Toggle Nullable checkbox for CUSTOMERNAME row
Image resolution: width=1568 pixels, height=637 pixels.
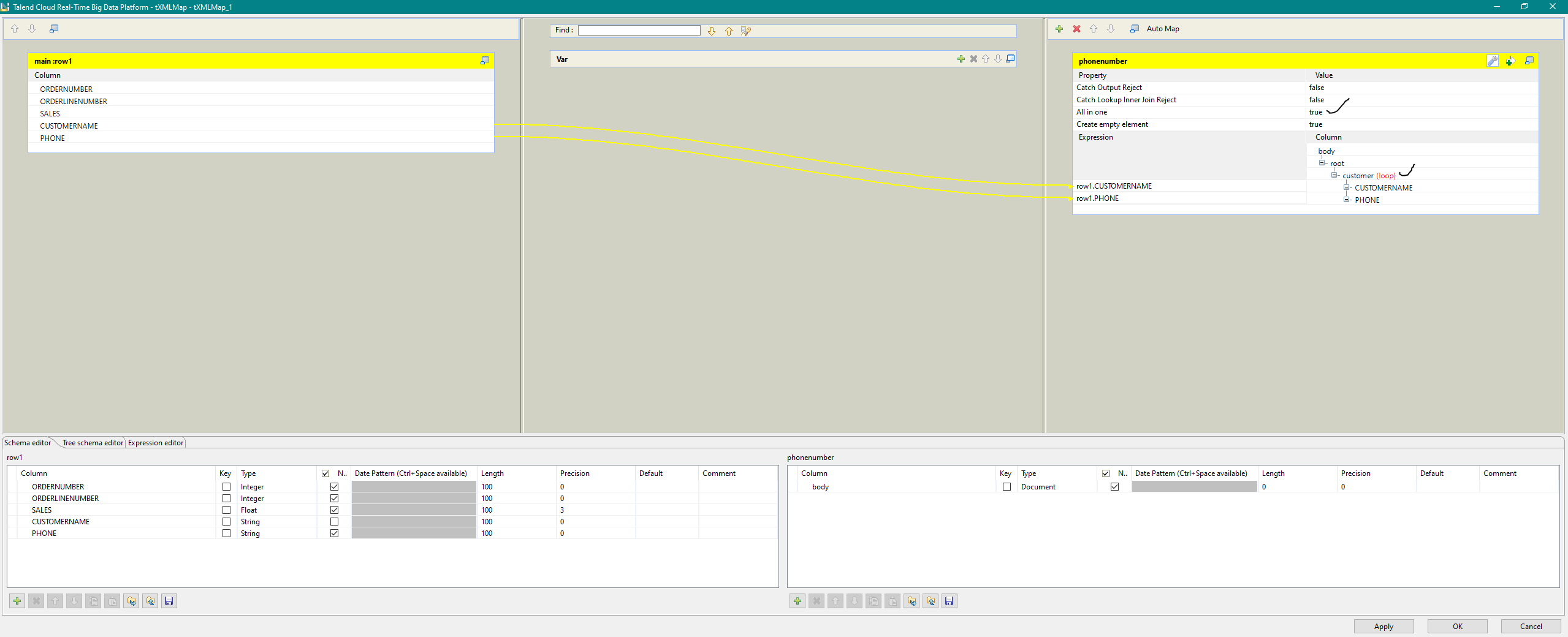pos(334,522)
